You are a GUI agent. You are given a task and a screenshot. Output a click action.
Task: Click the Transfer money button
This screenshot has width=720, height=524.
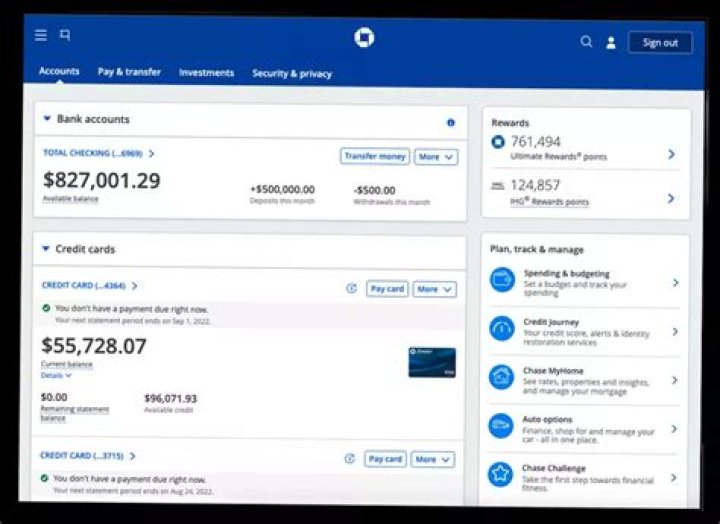tap(375, 156)
